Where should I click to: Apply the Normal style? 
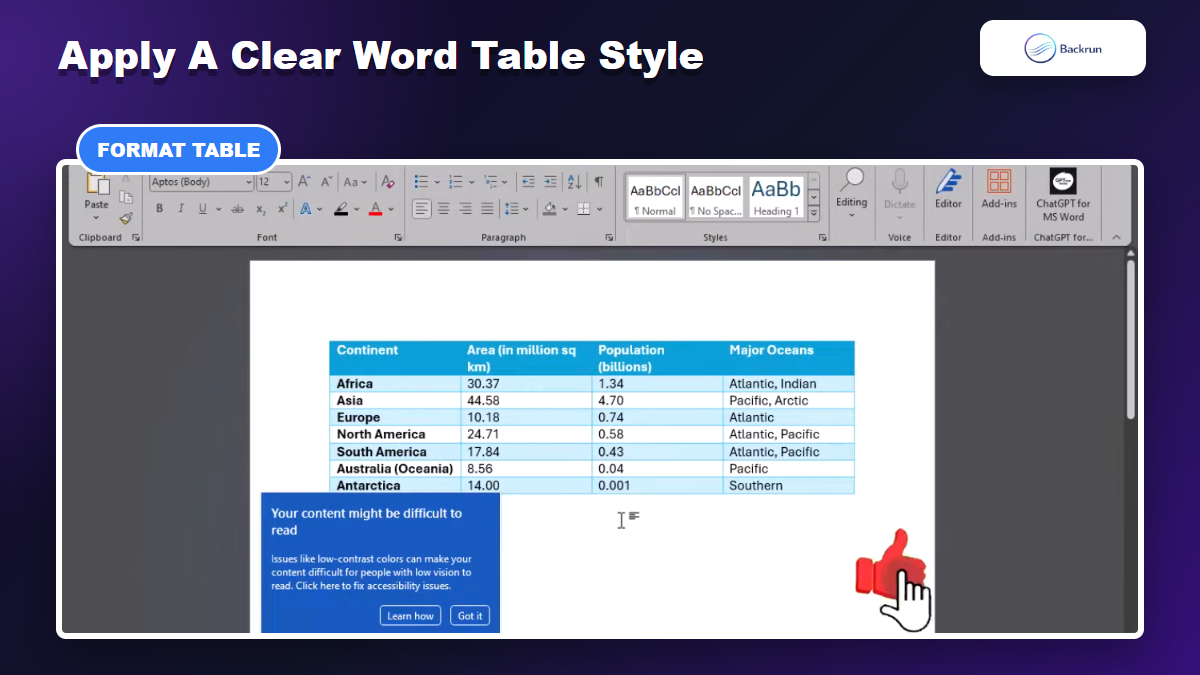pyautogui.click(x=655, y=197)
